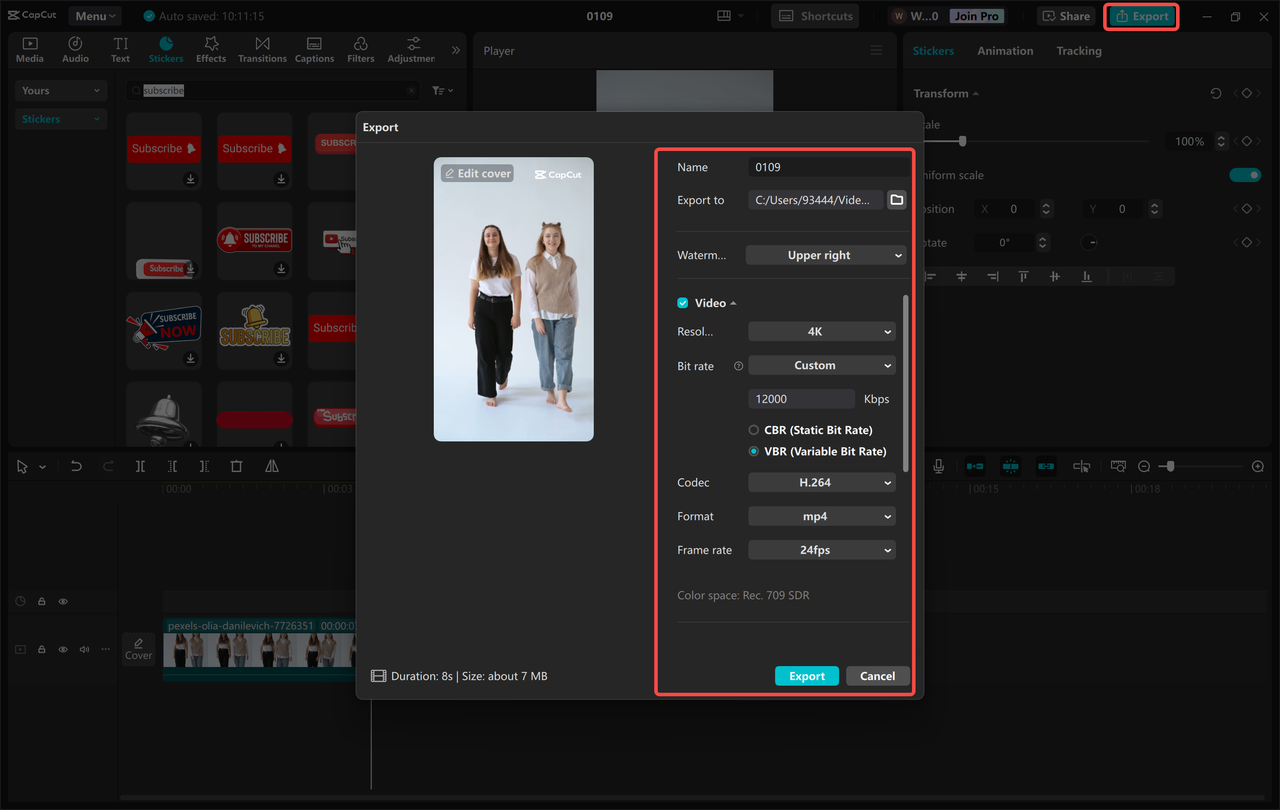Select the Transitions panel icon
The width and height of the screenshot is (1280, 810).
click(262, 47)
